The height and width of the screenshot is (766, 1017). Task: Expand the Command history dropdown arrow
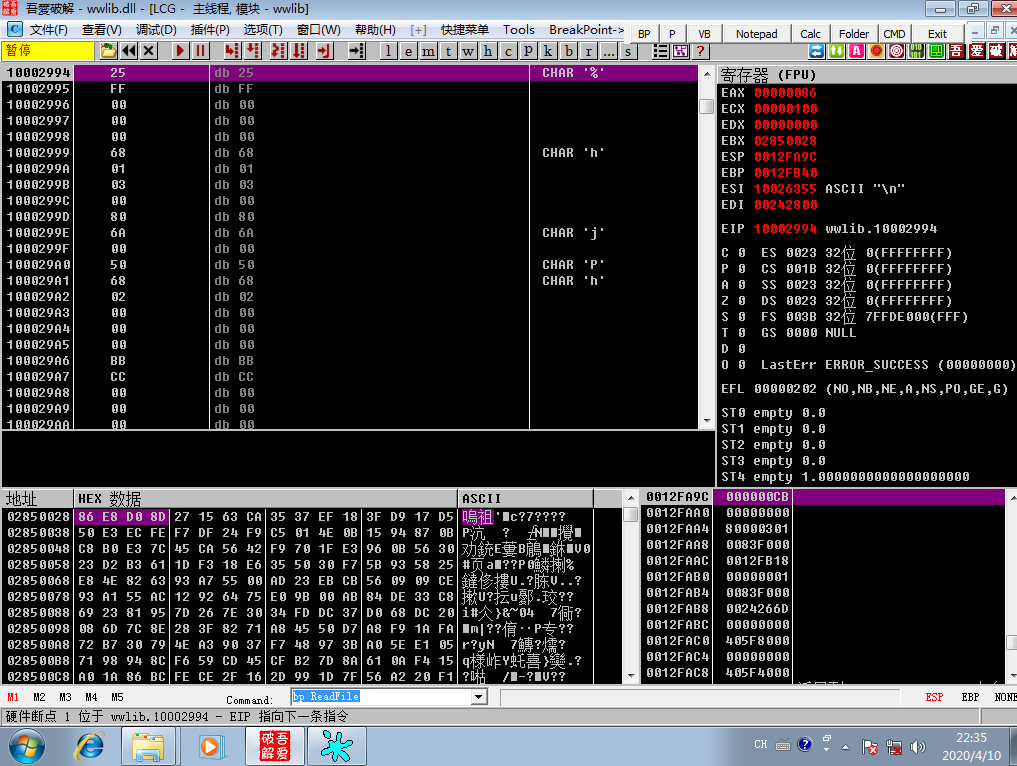pyautogui.click(x=479, y=697)
